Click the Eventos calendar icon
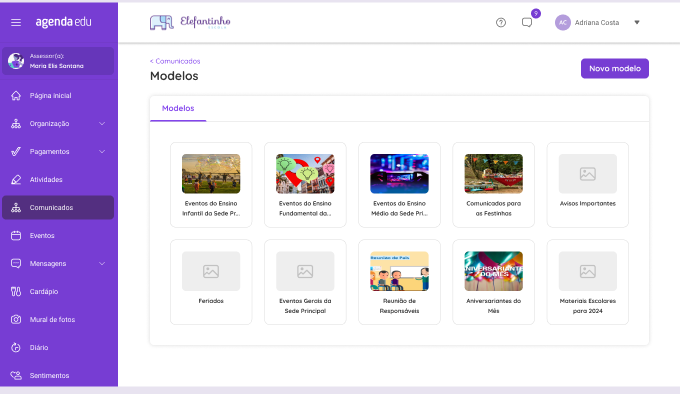Image resolution: width=680 pixels, height=394 pixels. 16,235
